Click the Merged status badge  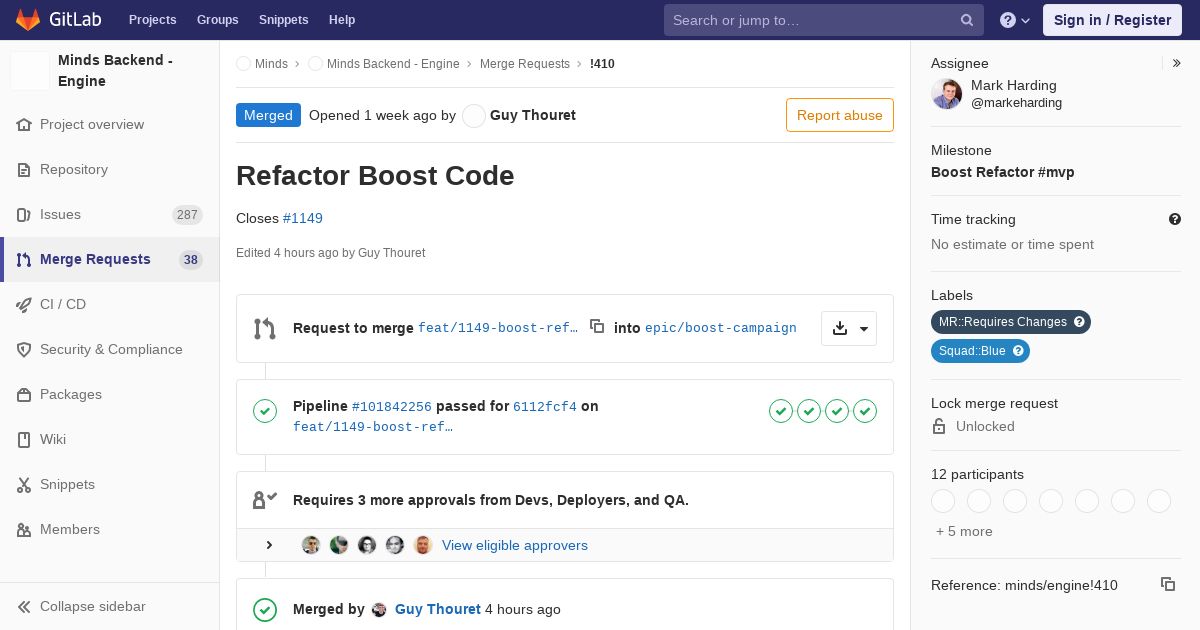(x=268, y=115)
